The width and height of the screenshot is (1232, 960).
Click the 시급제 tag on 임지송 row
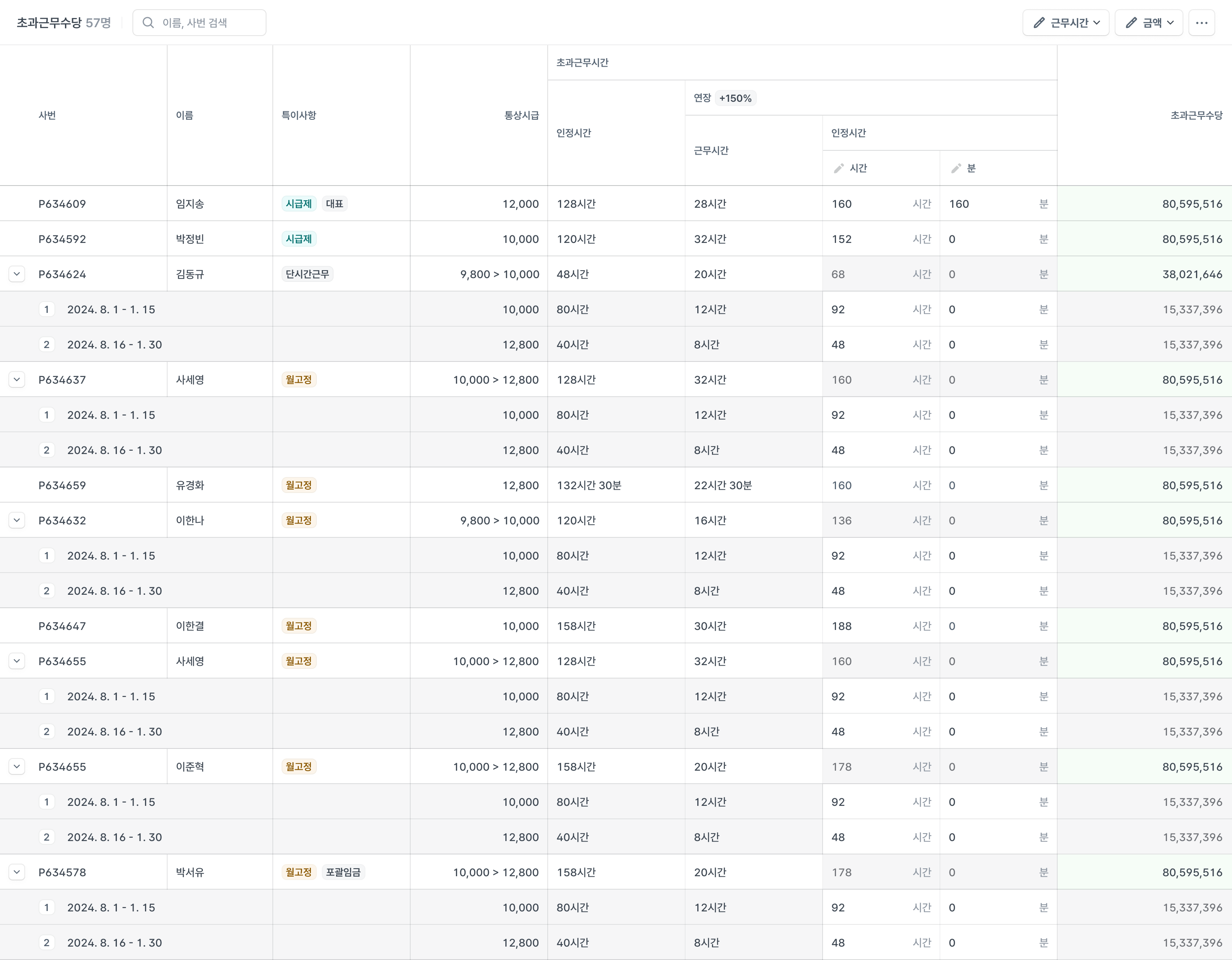pos(298,204)
